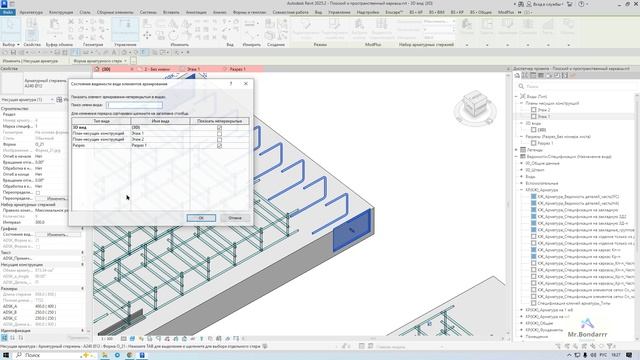Expand the 00_Общие данные node
Image resolution: width=640 pixels, height=360 pixels.
(521, 163)
